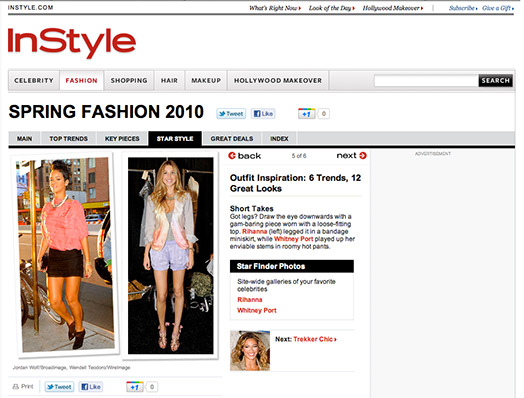Viewport: 524px width, 398px height.
Task: Click the Whitney Port link in the article text
Action: (x=293, y=239)
